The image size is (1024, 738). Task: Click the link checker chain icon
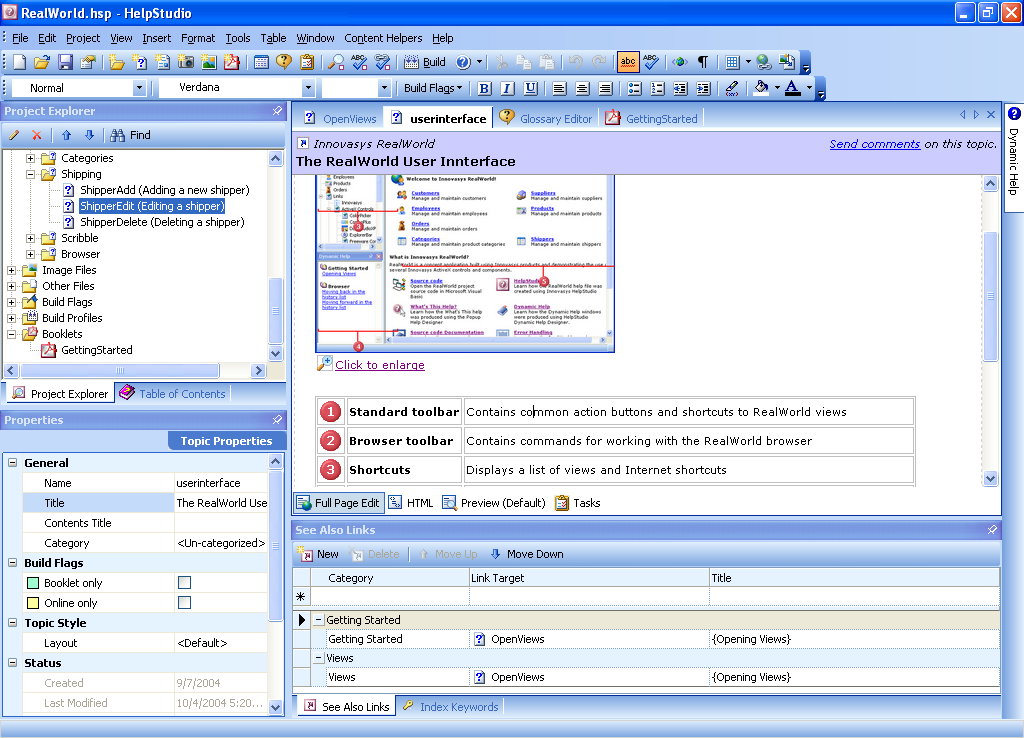[x=383, y=62]
